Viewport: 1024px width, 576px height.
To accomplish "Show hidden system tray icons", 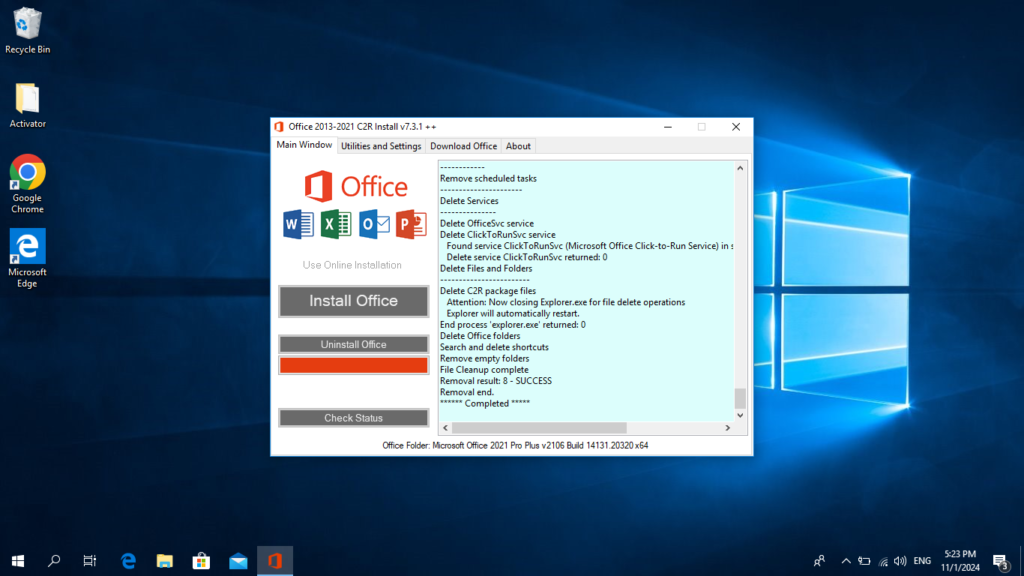I will tap(846, 561).
